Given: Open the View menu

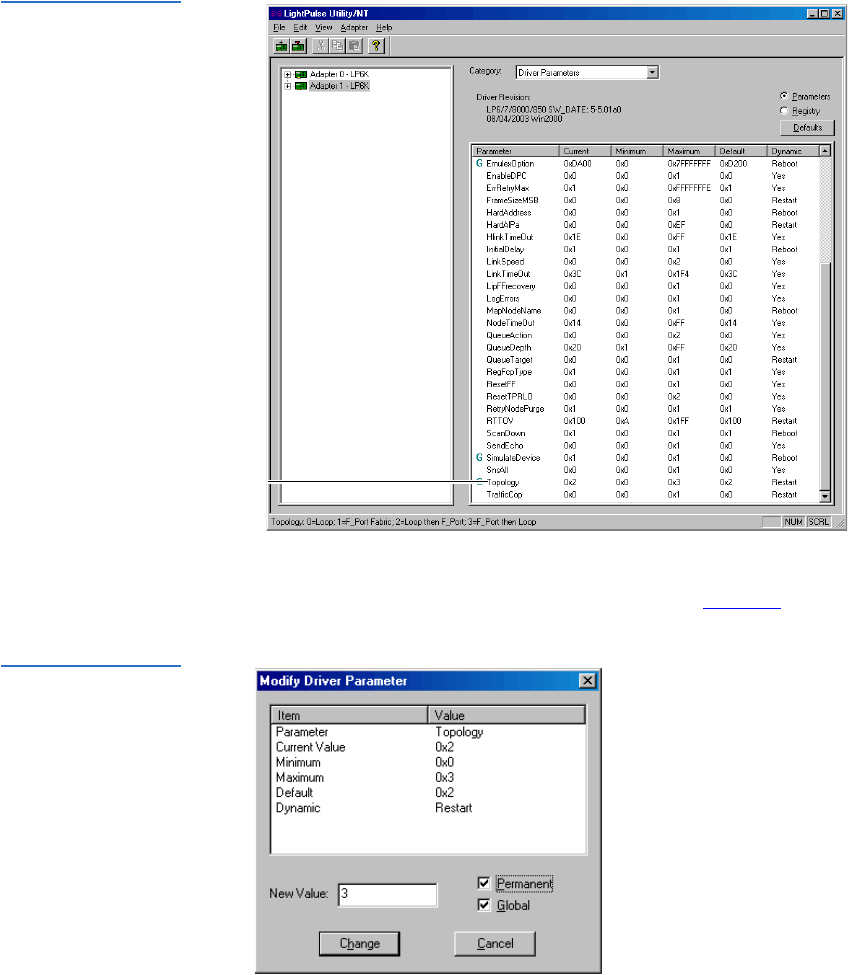Looking at the screenshot, I should (323, 27).
